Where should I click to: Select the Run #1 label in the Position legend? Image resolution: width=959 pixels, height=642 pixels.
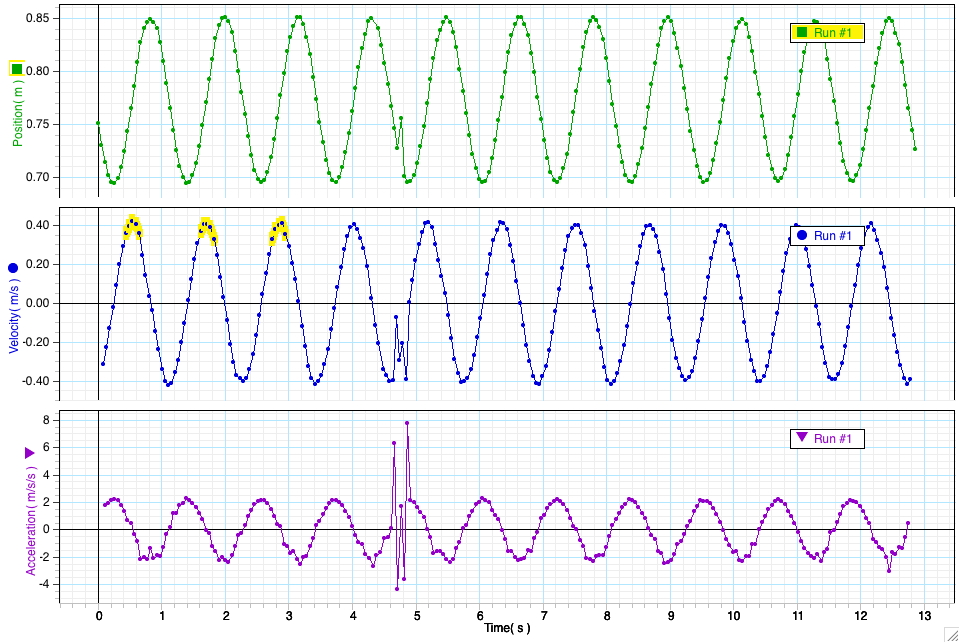(832, 32)
